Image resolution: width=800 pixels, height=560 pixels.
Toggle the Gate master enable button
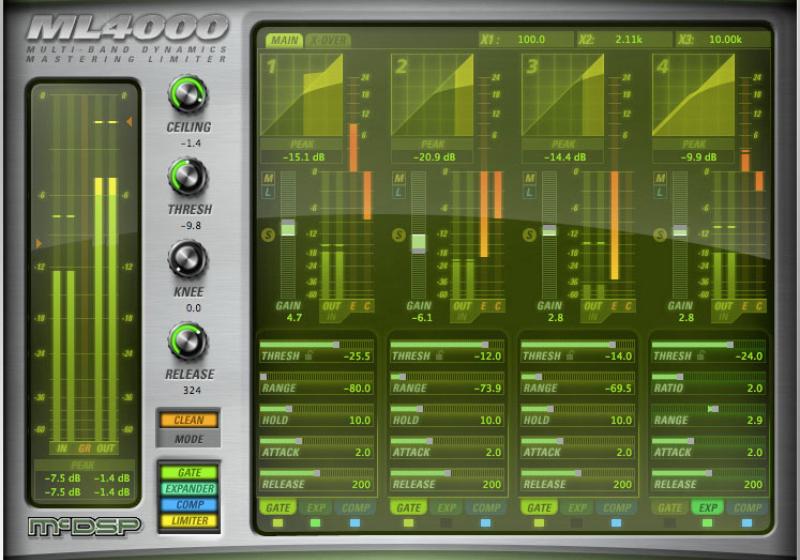[189, 472]
